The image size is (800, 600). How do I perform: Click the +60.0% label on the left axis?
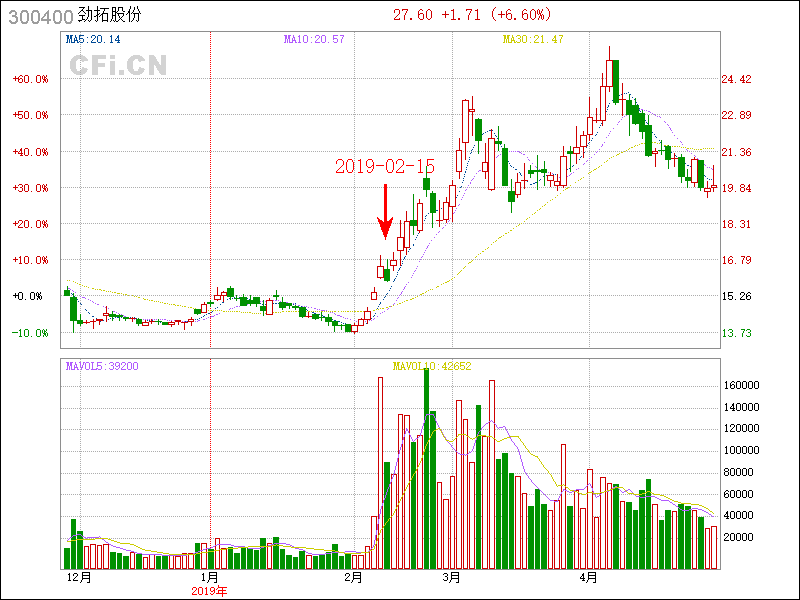31,79
